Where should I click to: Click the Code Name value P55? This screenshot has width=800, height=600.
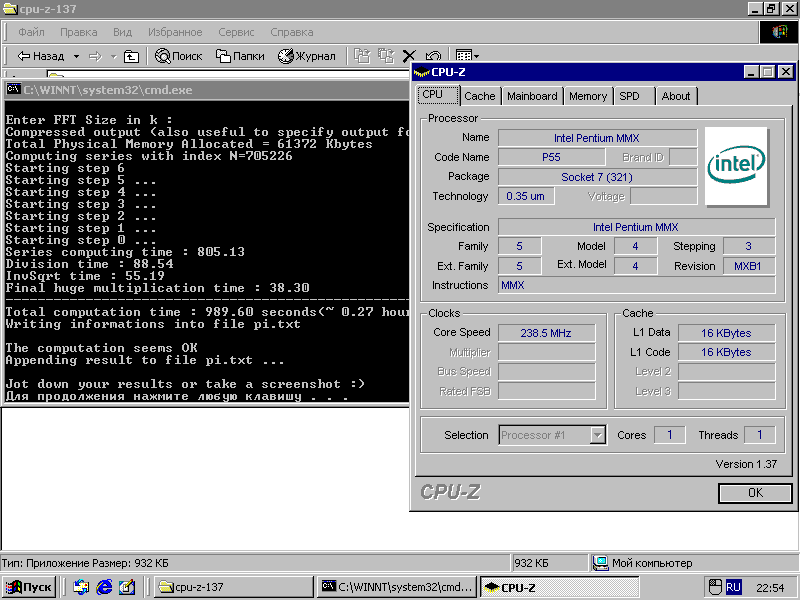552,157
